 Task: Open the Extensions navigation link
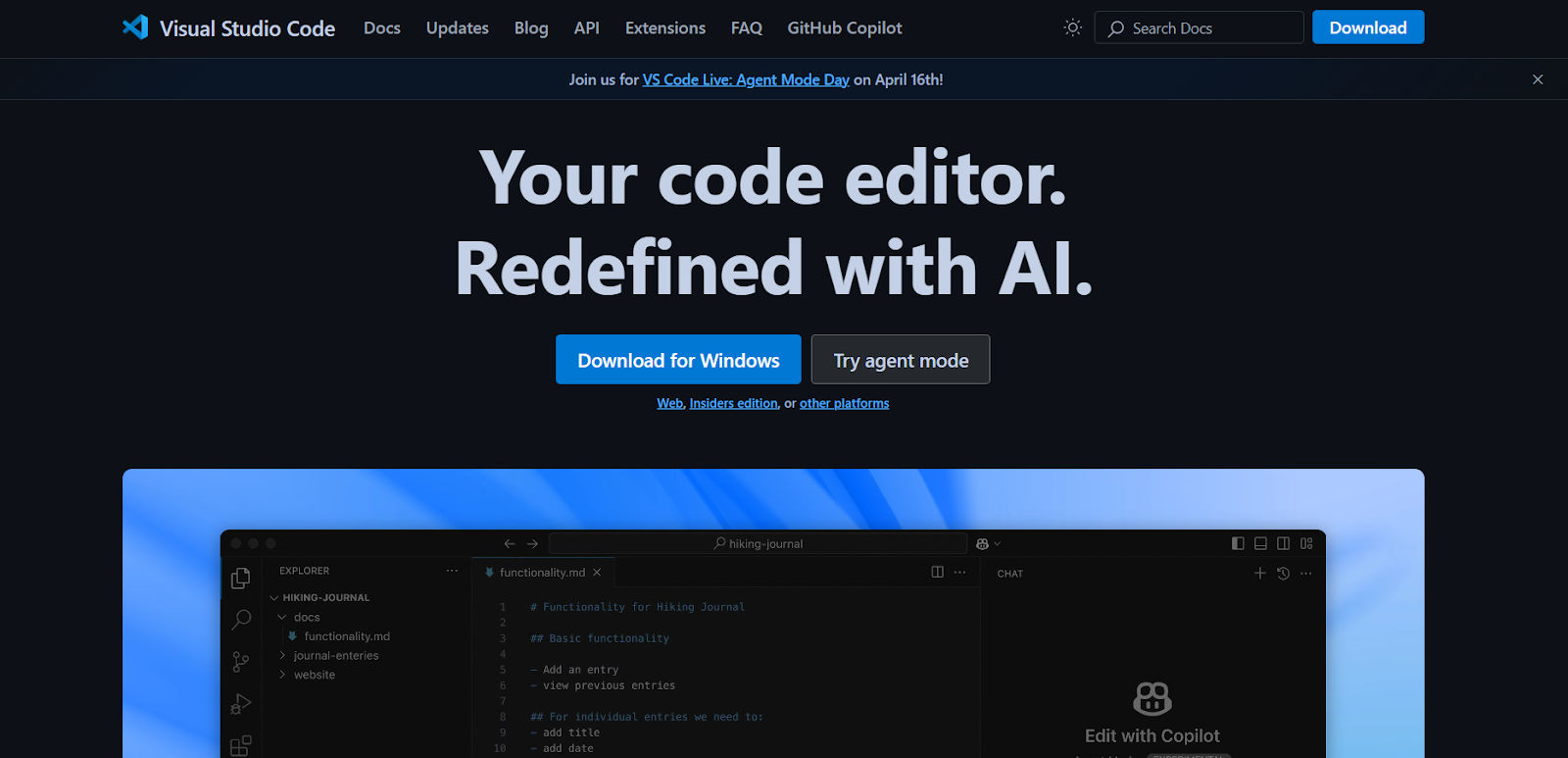pos(665,27)
